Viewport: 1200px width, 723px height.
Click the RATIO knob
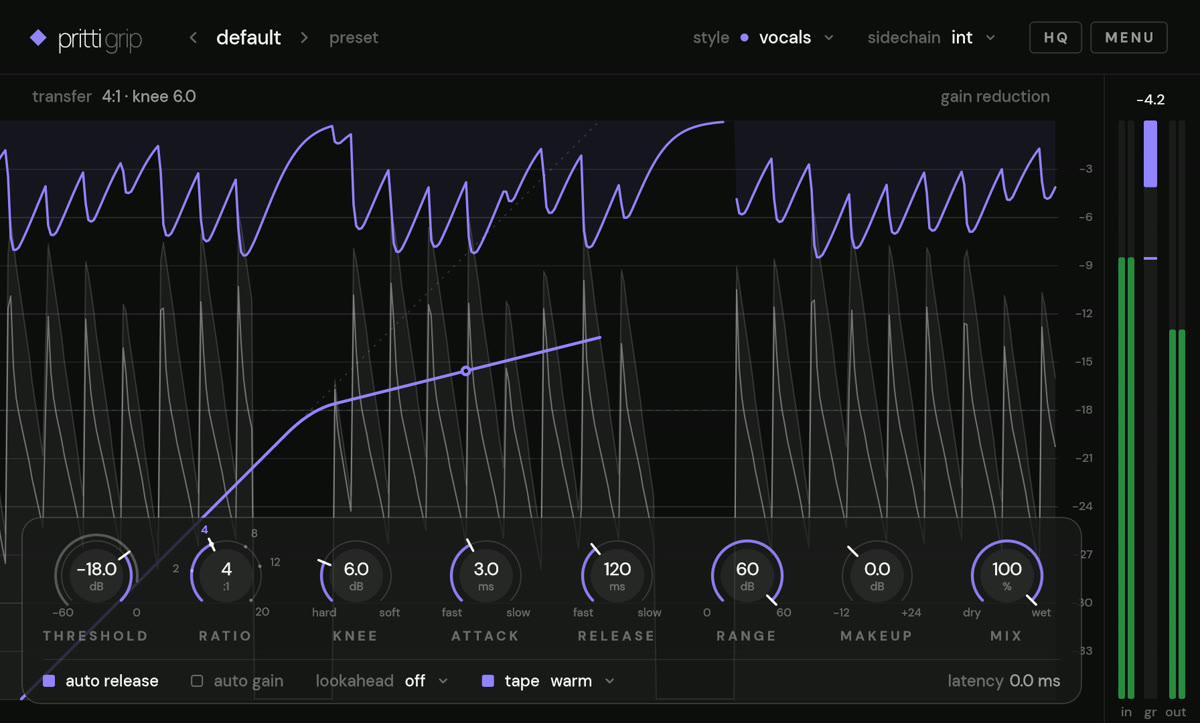point(227,576)
